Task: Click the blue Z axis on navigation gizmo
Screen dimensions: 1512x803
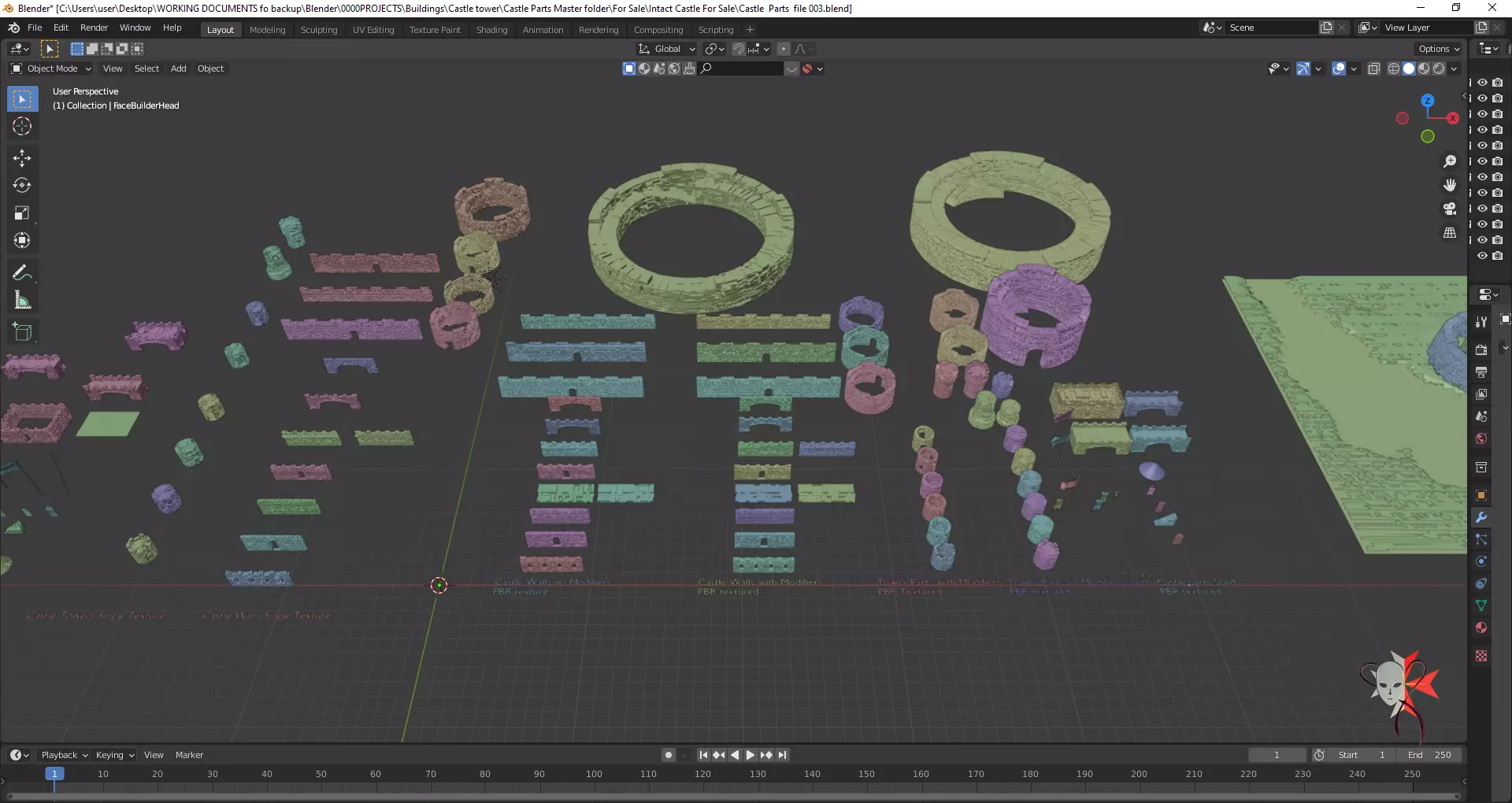Action: (1428, 101)
